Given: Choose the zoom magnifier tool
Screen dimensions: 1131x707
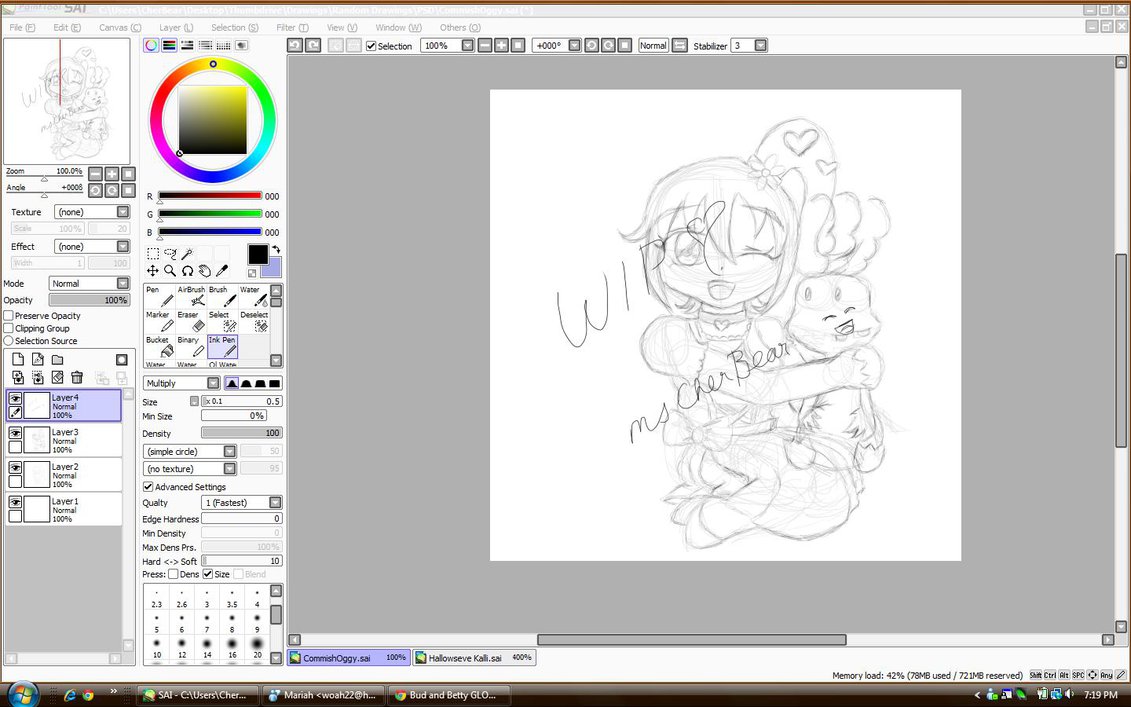Looking at the screenshot, I should pyautogui.click(x=170, y=271).
